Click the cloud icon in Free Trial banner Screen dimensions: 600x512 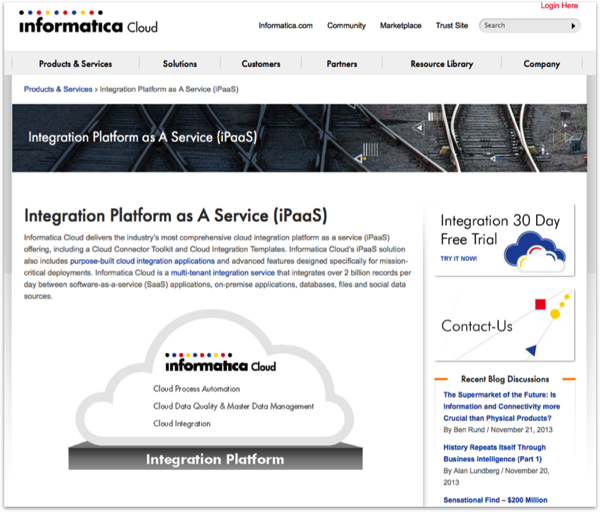coord(535,251)
